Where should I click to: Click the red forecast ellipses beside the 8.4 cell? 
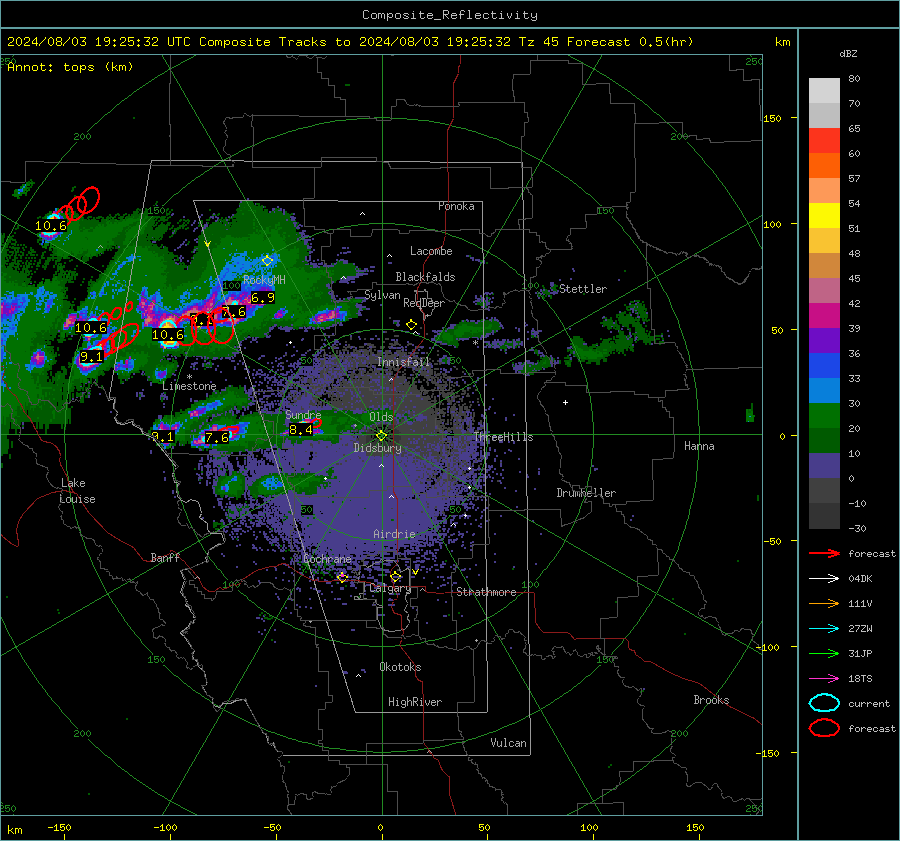[316, 424]
